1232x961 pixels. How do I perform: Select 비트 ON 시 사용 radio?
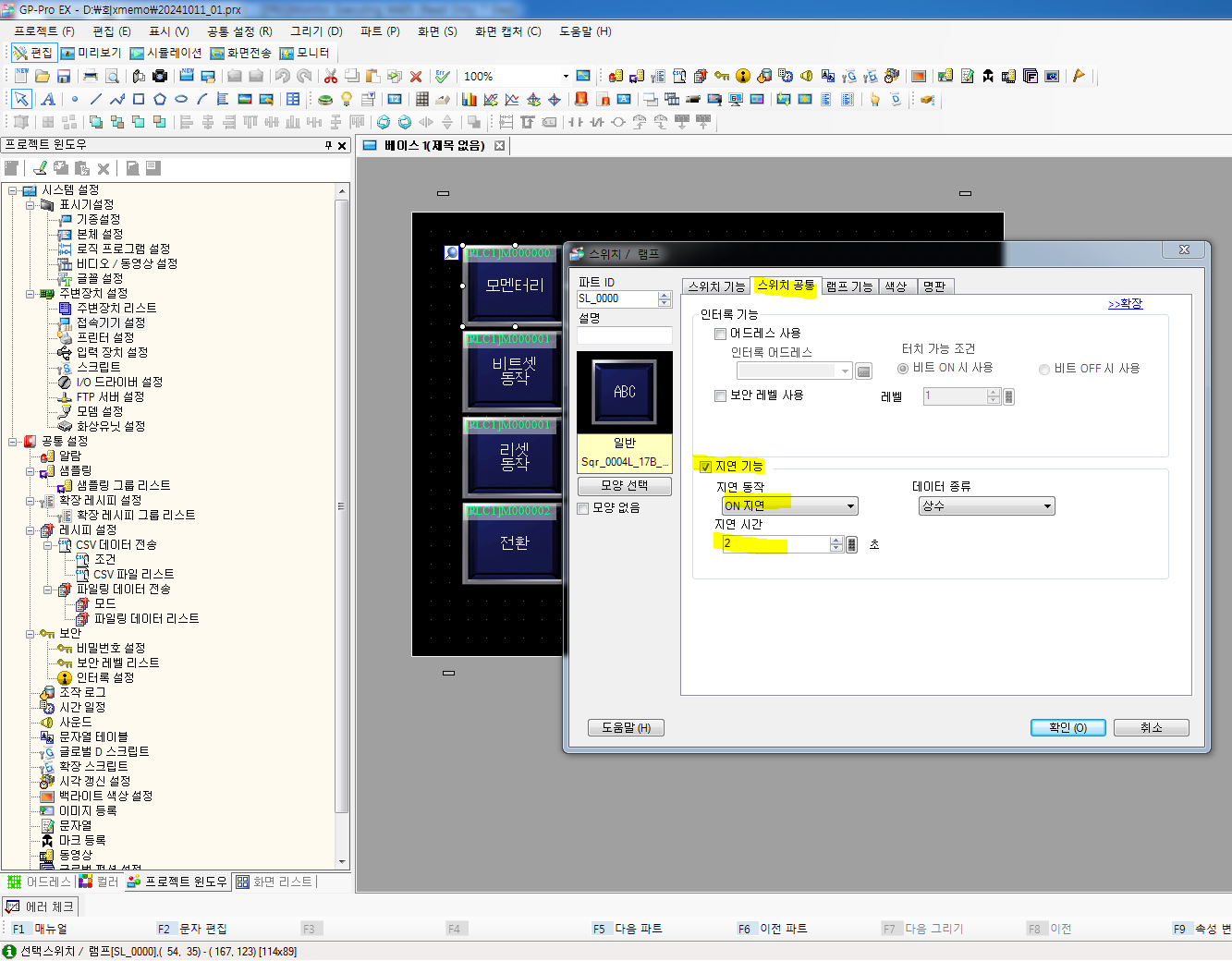(903, 368)
